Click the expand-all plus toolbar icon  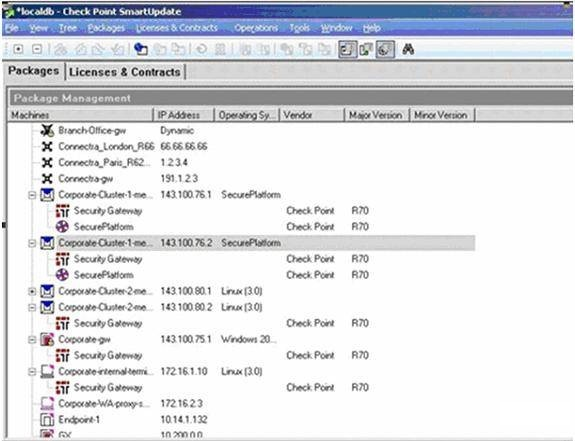(x=18, y=49)
